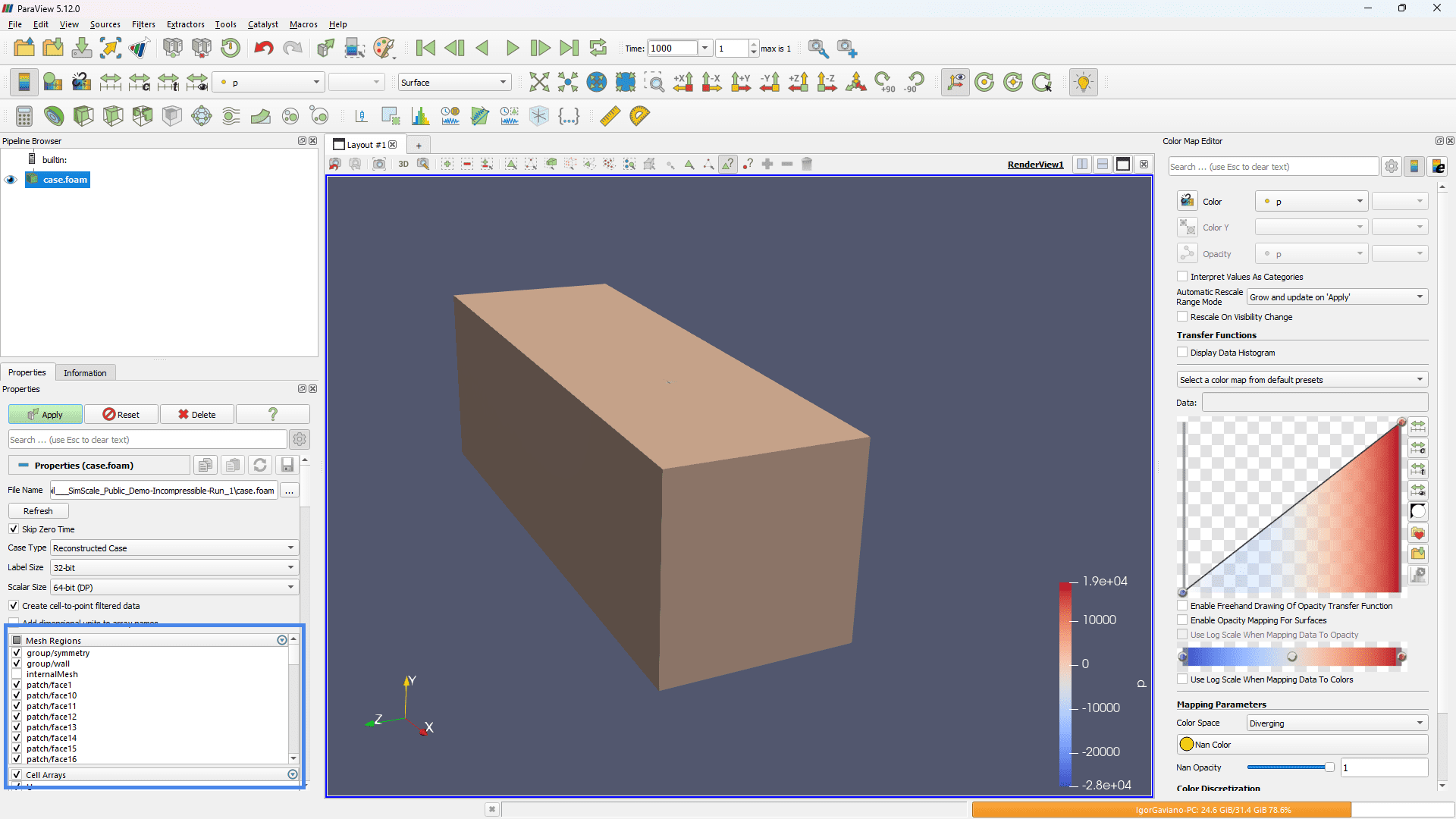The height and width of the screenshot is (819, 1456).
Task: Uncheck Skip Zero Time checkbox
Action: coord(14,529)
